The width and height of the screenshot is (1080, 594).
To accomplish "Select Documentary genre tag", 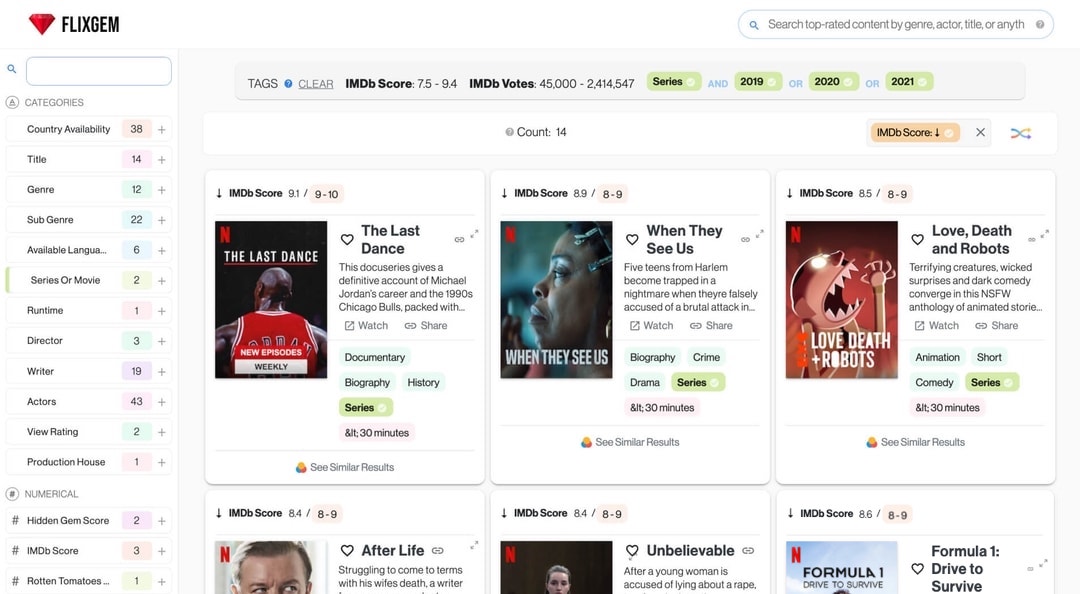I will pyautogui.click(x=375, y=357).
